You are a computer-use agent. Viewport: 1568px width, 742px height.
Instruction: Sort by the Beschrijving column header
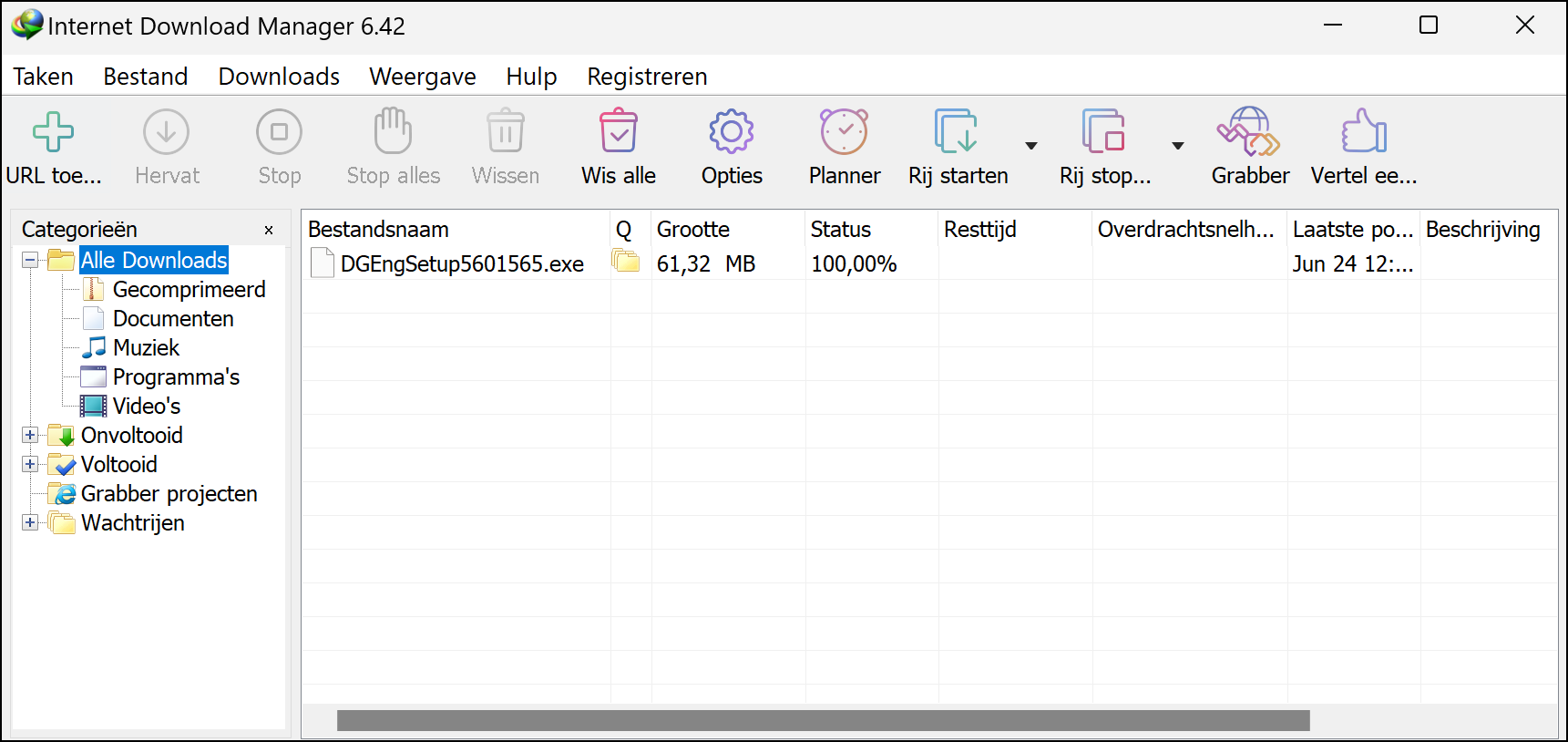click(1489, 230)
